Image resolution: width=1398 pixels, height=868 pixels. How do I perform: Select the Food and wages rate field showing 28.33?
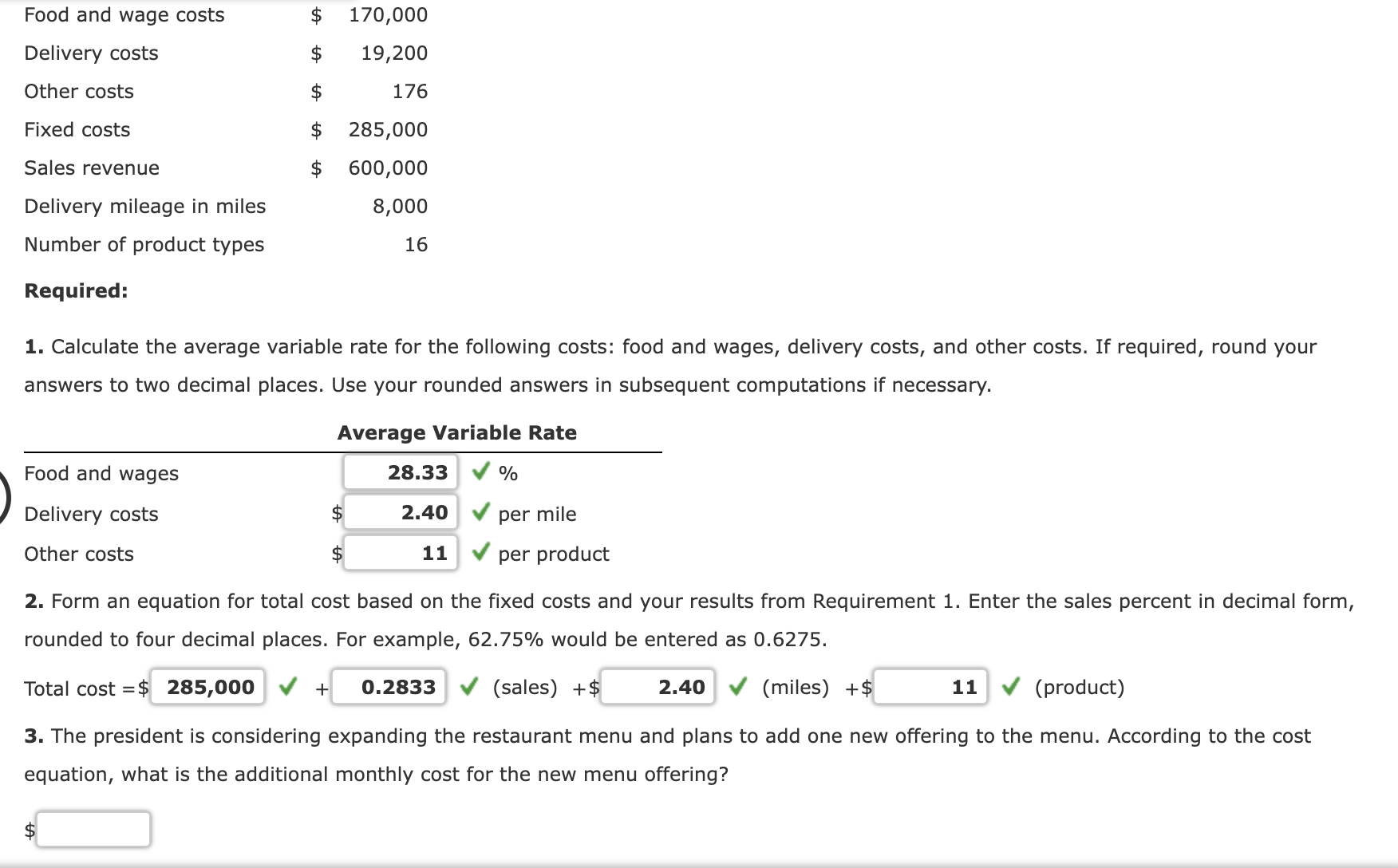tap(399, 472)
